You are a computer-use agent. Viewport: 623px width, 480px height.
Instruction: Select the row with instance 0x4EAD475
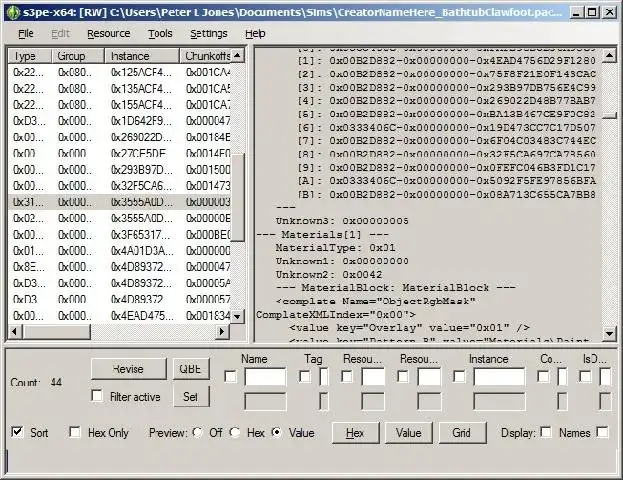[x=119, y=315]
